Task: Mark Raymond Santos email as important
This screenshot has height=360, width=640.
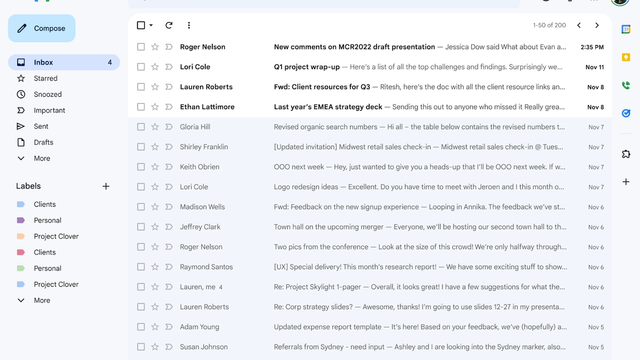Action: pos(169,267)
